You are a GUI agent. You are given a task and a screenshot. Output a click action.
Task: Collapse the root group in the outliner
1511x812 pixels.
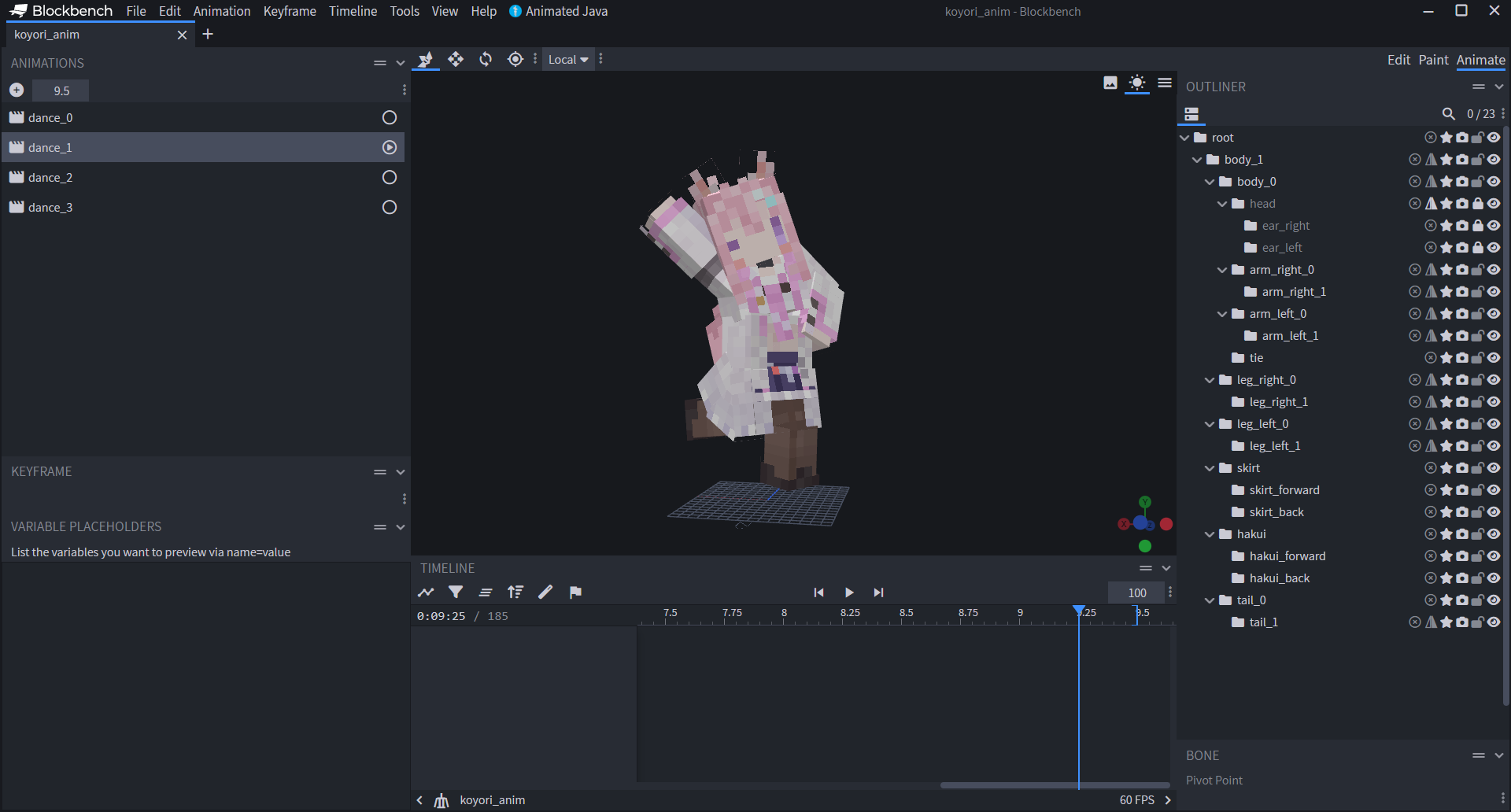1185,137
